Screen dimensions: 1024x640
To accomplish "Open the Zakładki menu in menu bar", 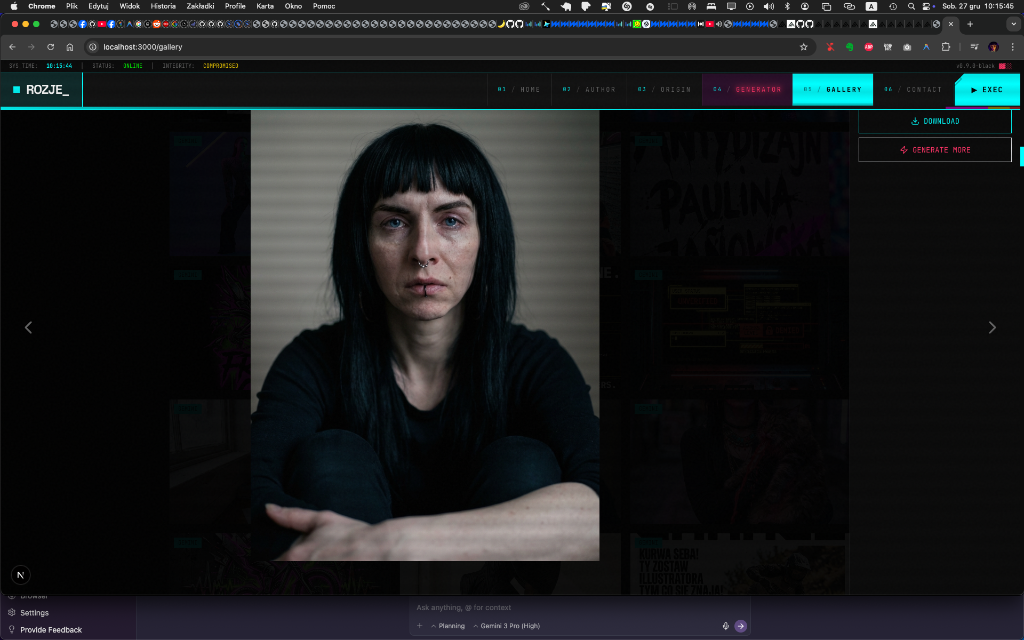I will pyautogui.click(x=200, y=6).
